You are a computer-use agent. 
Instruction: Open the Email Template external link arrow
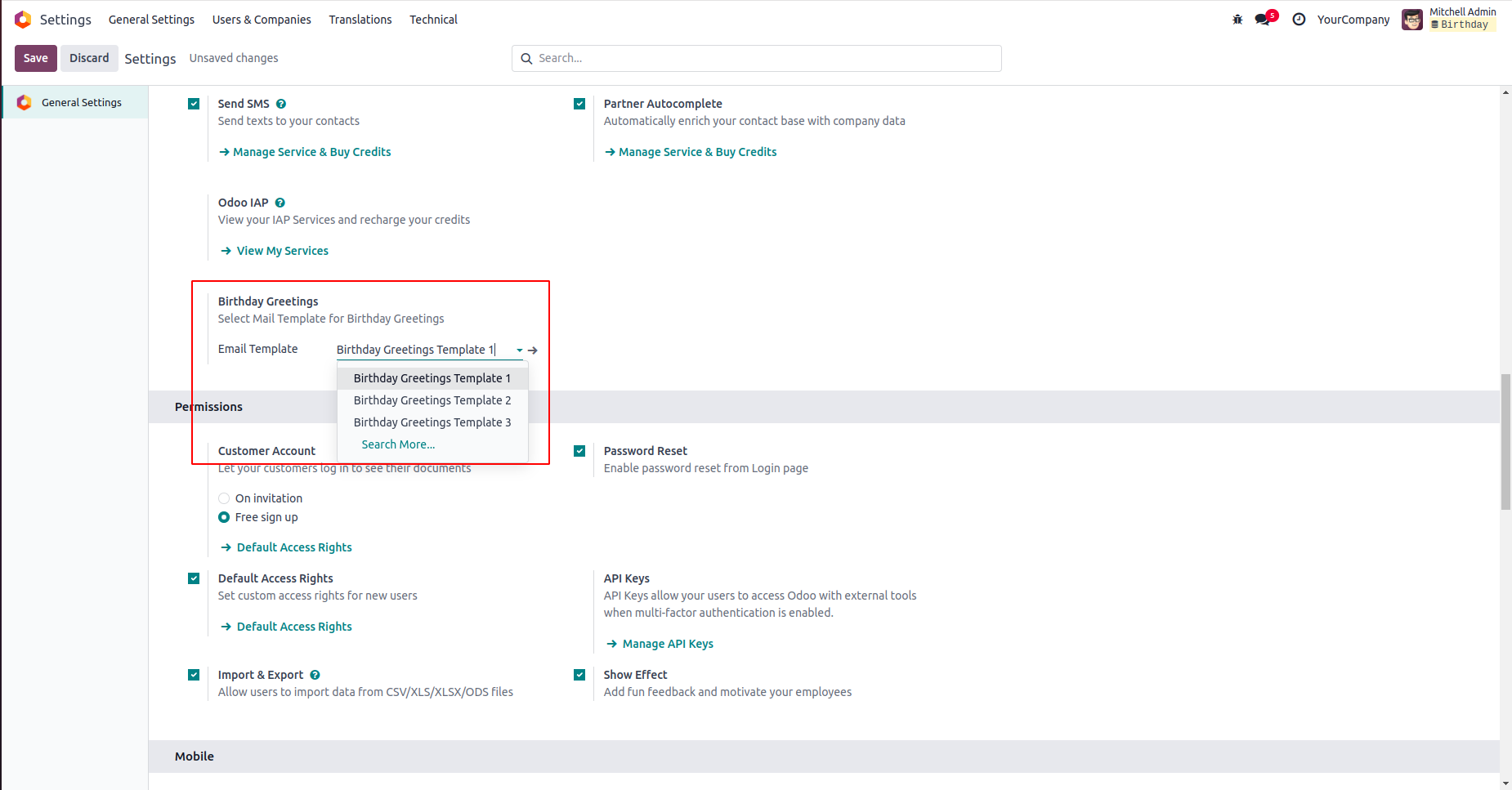[x=533, y=350]
